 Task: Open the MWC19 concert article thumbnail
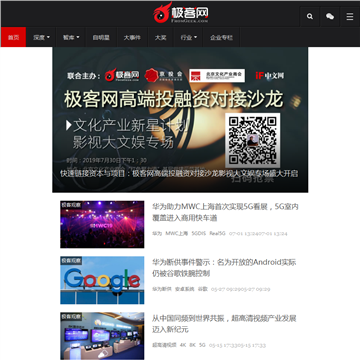point(102,224)
